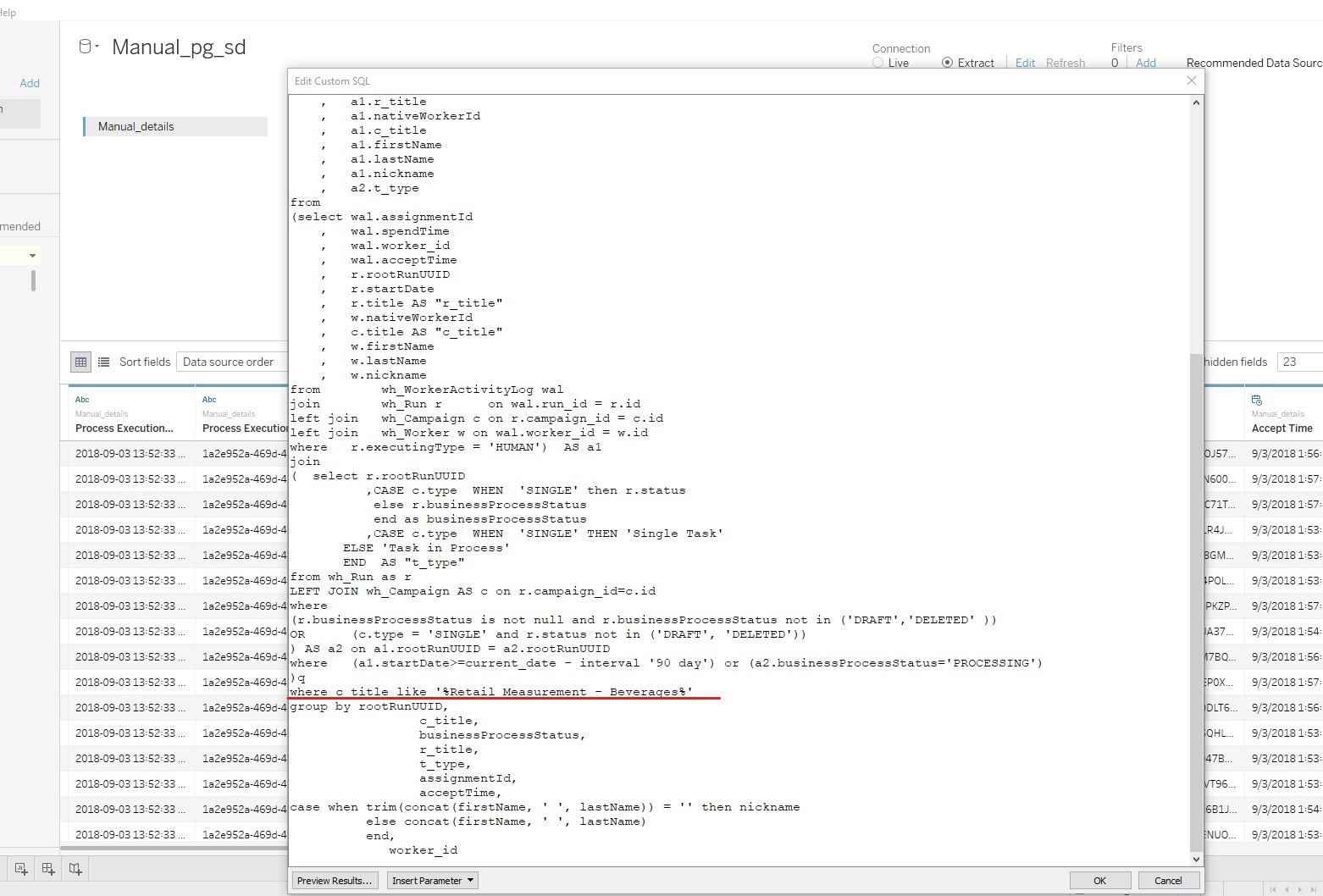The width and height of the screenshot is (1323, 896).
Task: Switch to grid preview view icon
Action: click(x=80, y=362)
